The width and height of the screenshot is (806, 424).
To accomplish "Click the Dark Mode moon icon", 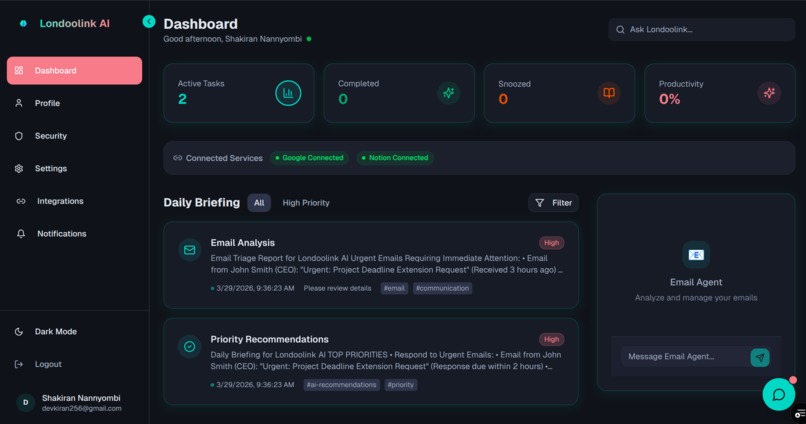I will coord(19,332).
